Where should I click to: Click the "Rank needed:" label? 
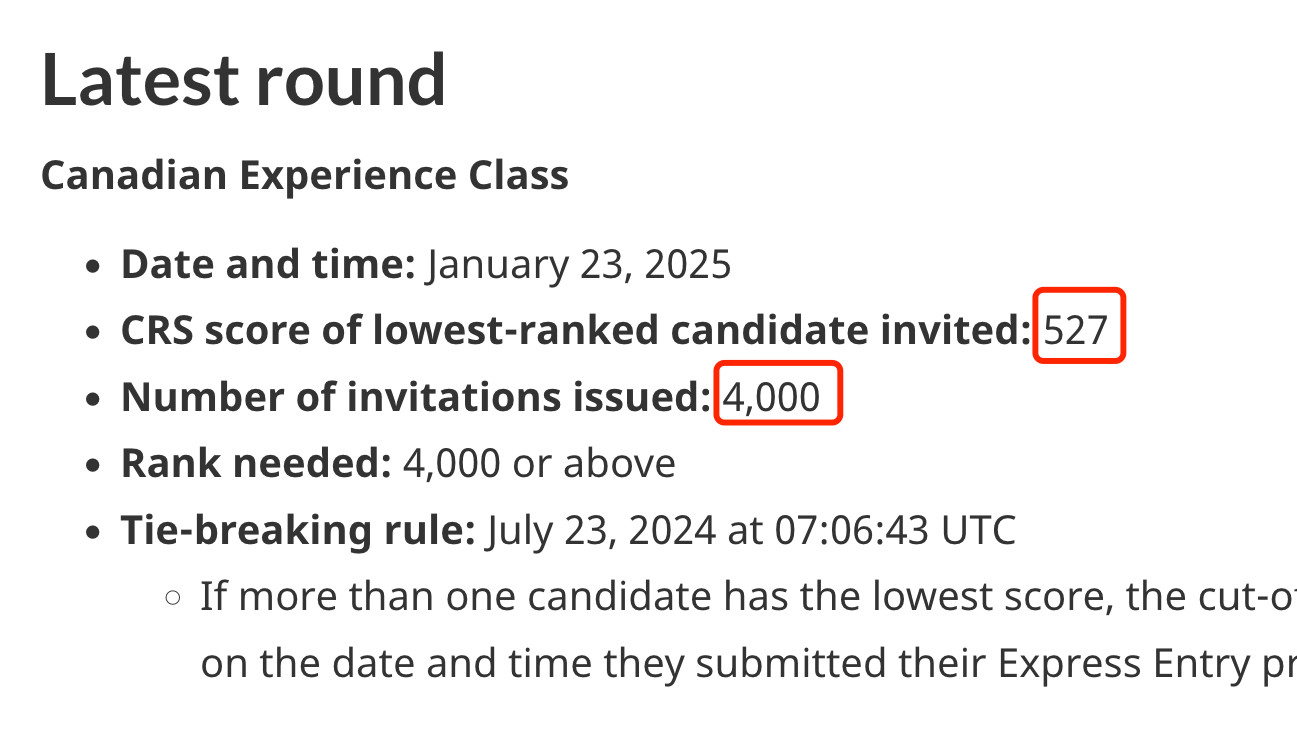click(x=256, y=463)
